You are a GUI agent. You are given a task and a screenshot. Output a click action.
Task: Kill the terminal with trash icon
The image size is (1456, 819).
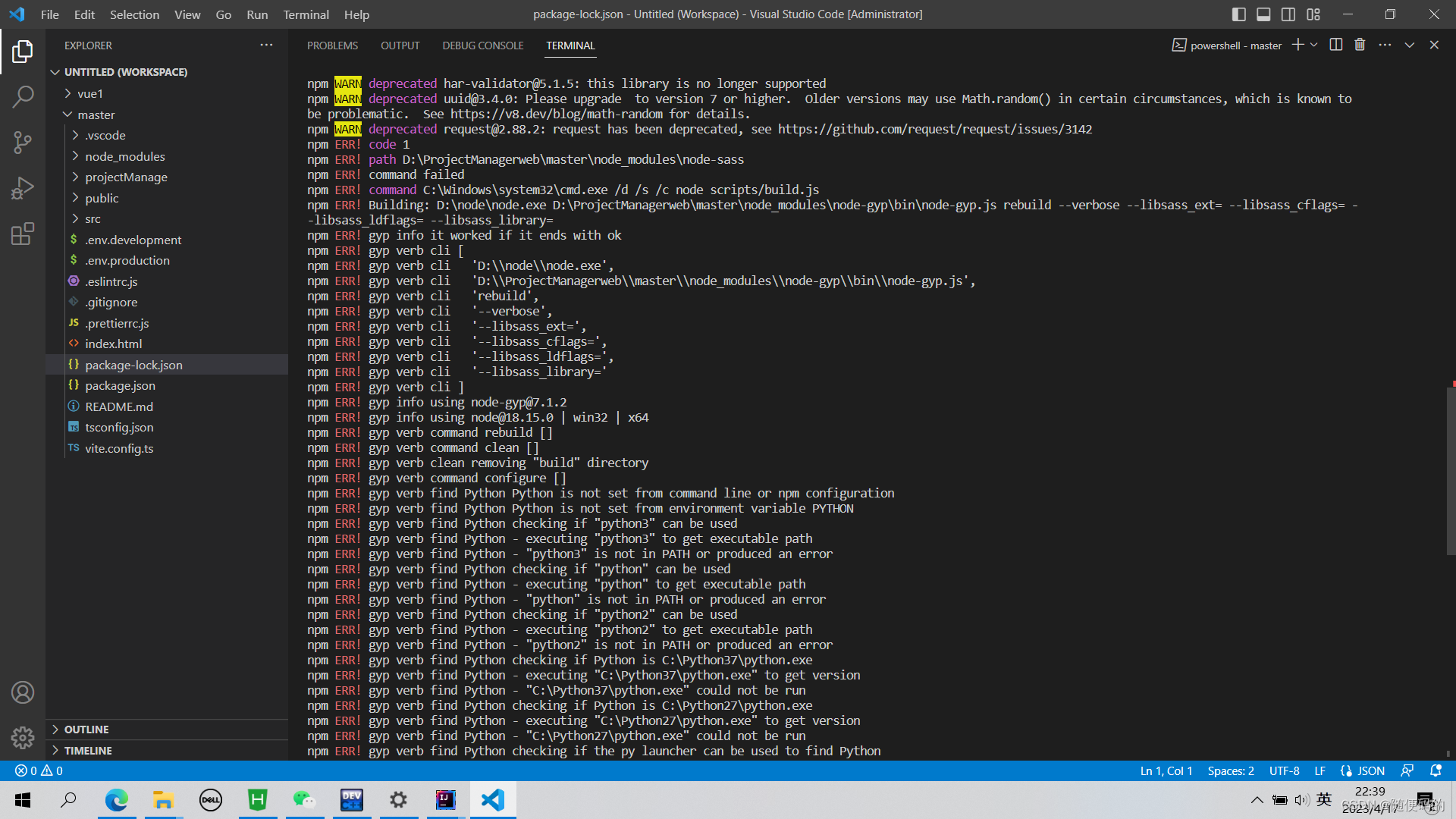(x=1360, y=45)
